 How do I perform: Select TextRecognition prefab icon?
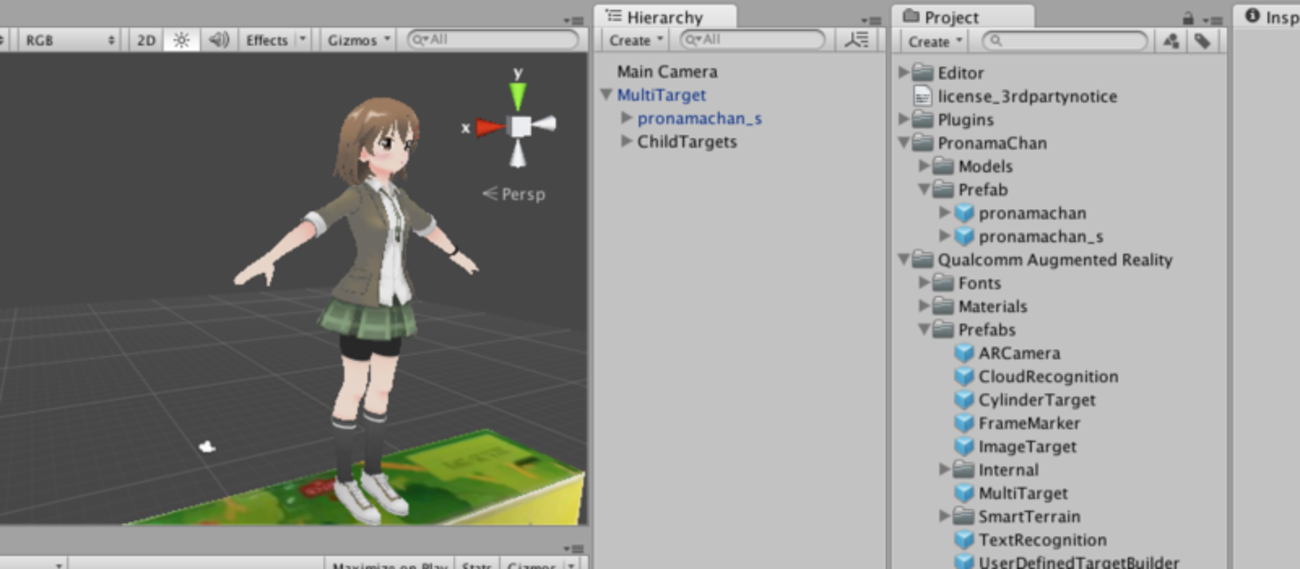pyautogui.click(x=964, y=540)
